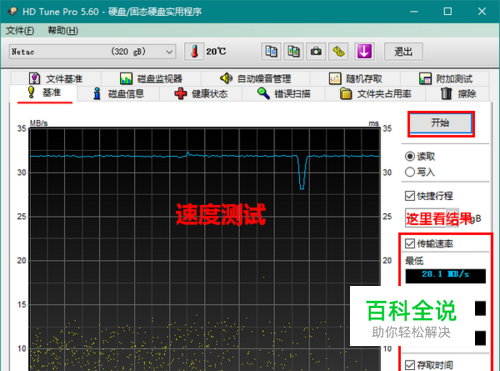Close the HD Tune Pro window
This screenshot has width=500, height=371.
[482, 12]
